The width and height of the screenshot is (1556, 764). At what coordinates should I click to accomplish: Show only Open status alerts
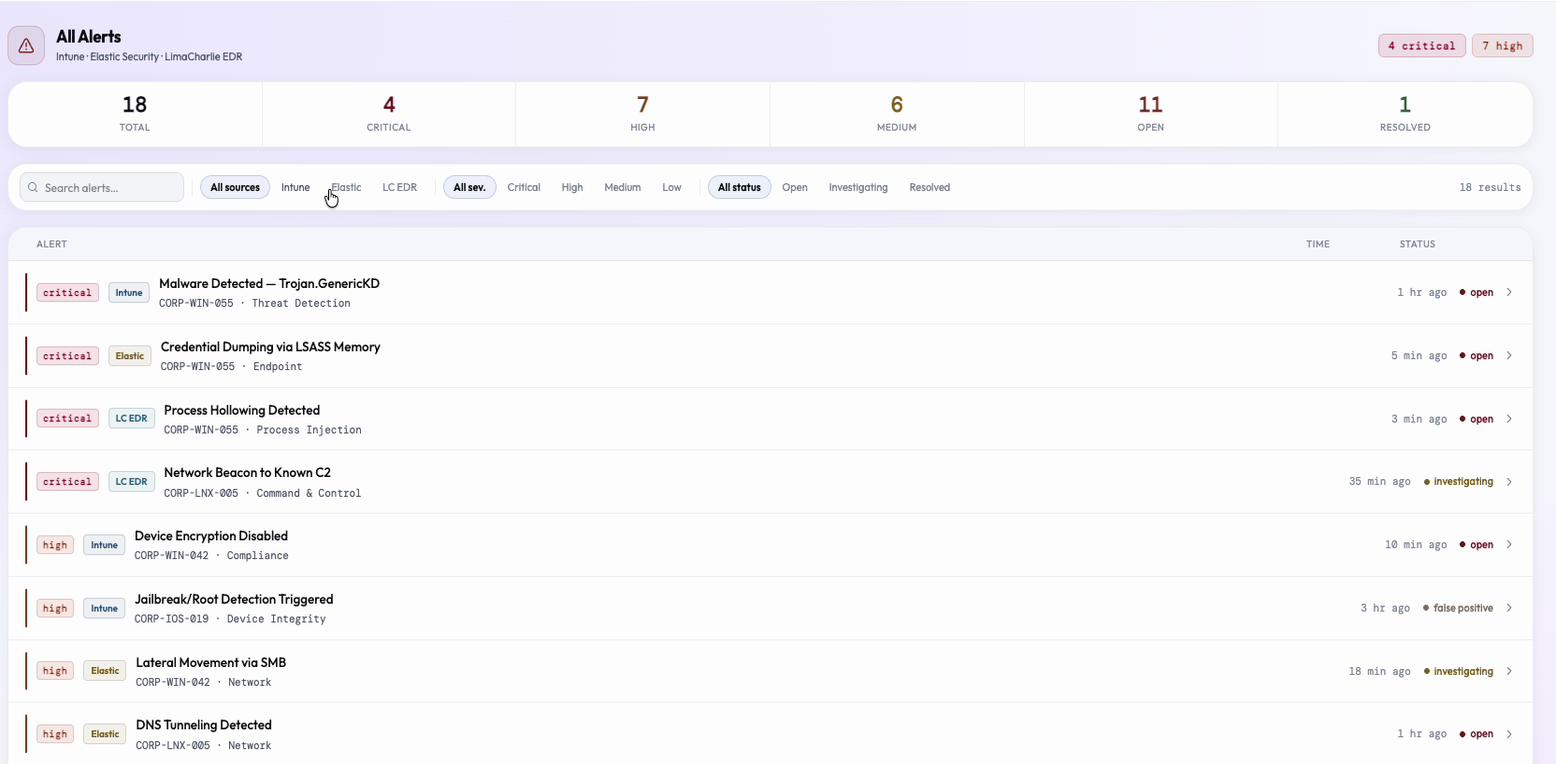pos(795,187)
